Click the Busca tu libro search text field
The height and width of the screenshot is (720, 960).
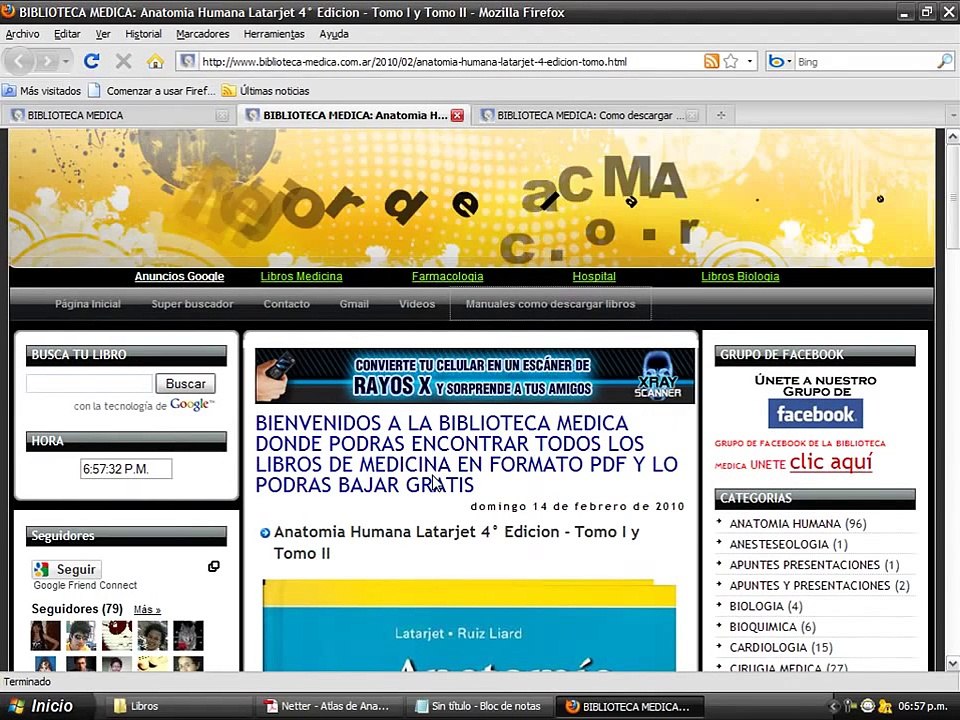89,383
